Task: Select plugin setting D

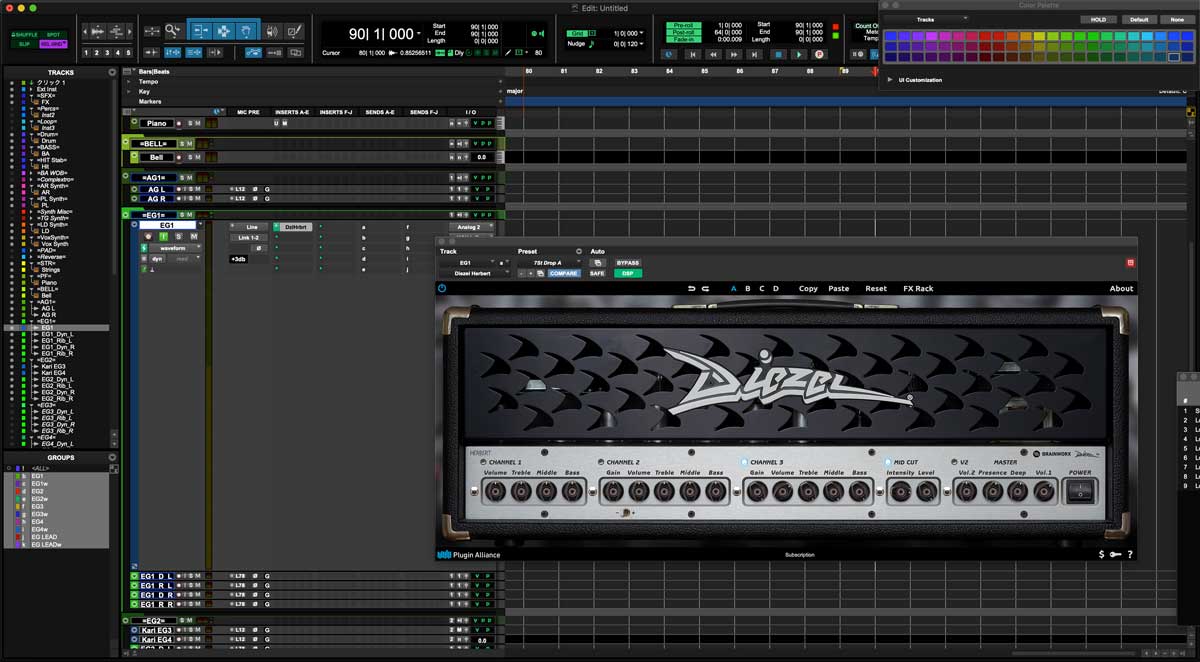Action: pyautogui.click(x=776, y=288)
